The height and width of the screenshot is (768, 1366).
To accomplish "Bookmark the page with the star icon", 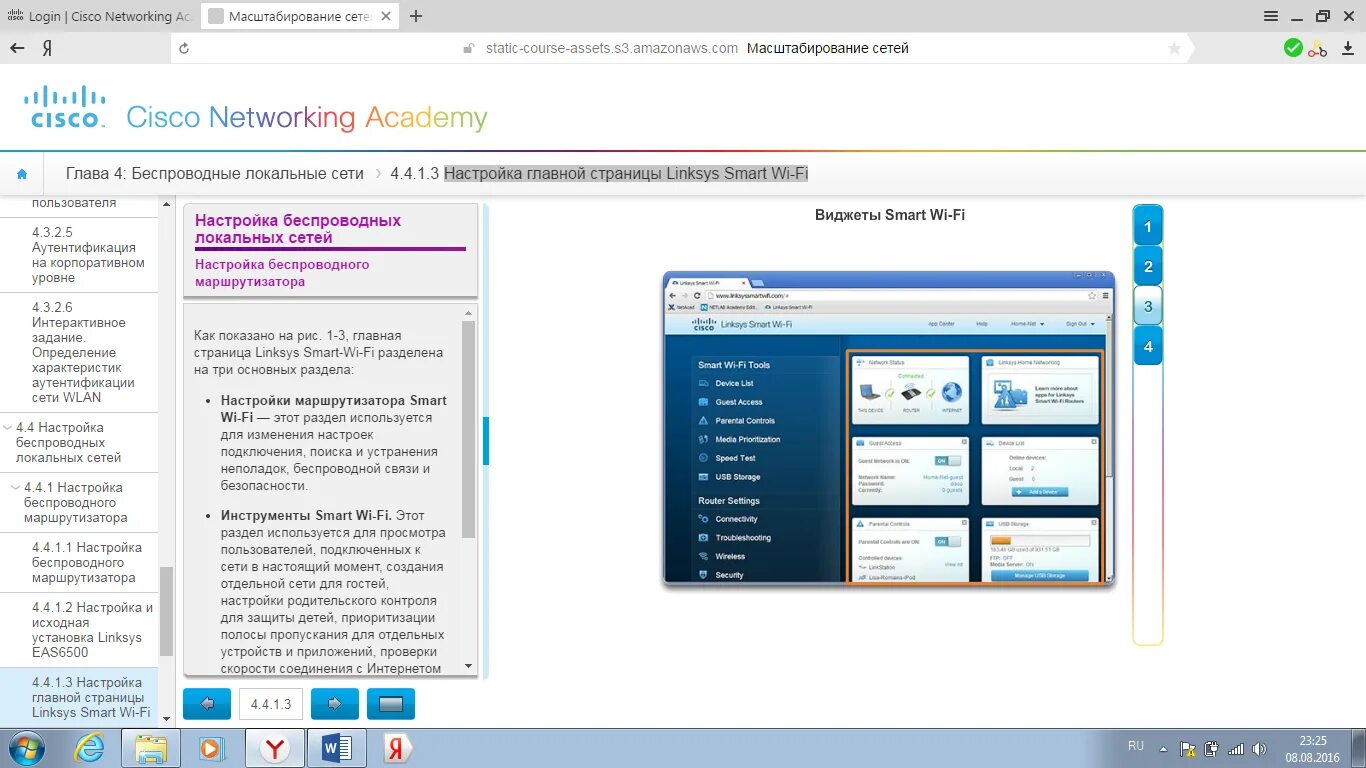I will 1174,48.
